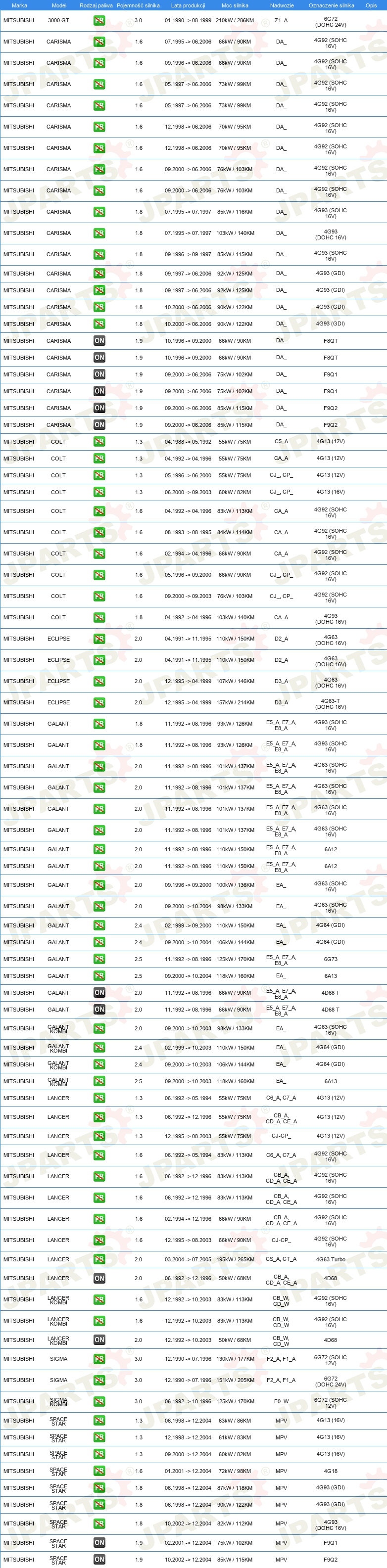Click the '151kW / 205KM' power cell
This screenshot has height=1568, width=387.
click(x=235, y=1380)
